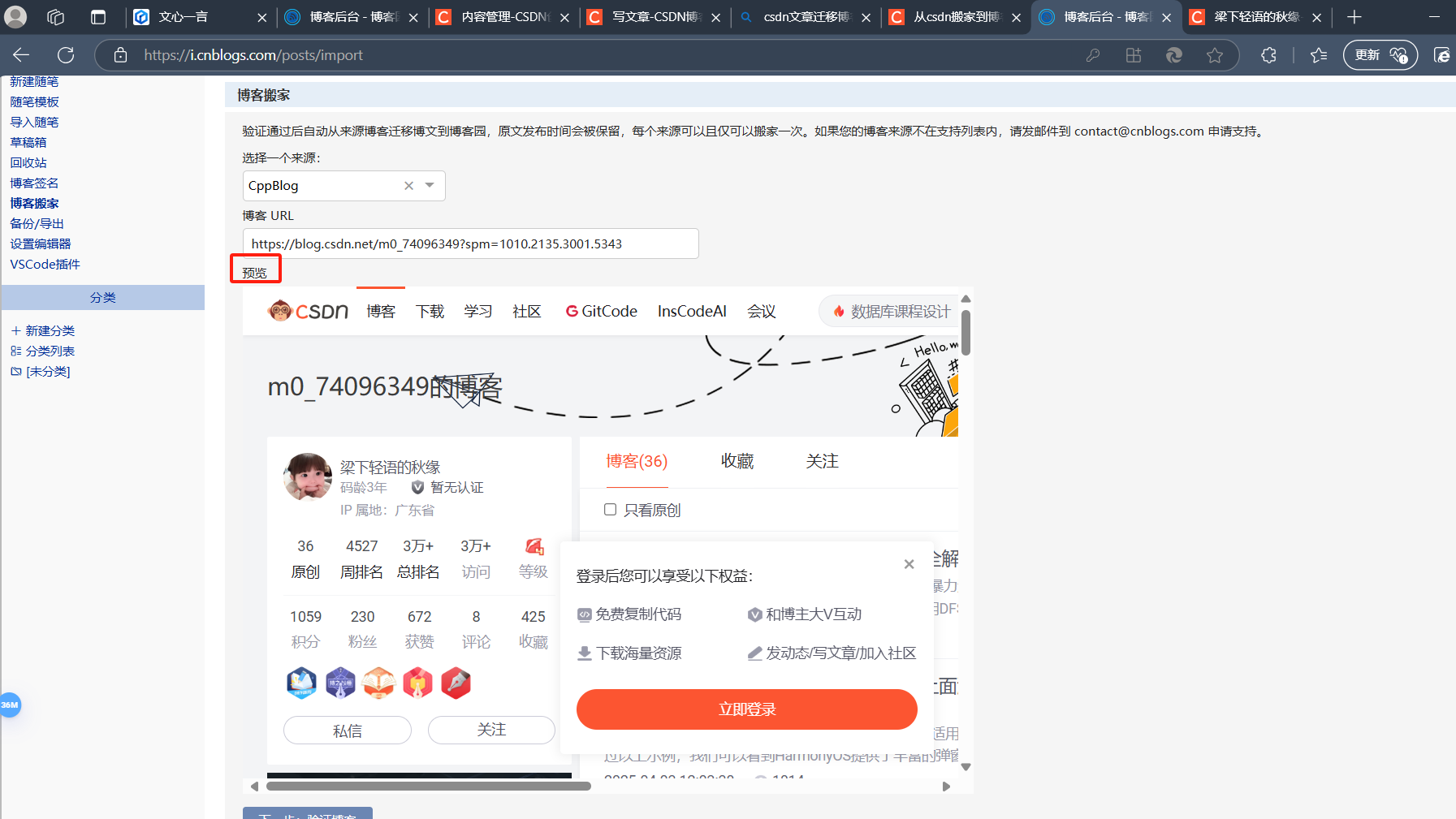Click the 立即登录 button

pyautogui.click(x=747, y=709)
